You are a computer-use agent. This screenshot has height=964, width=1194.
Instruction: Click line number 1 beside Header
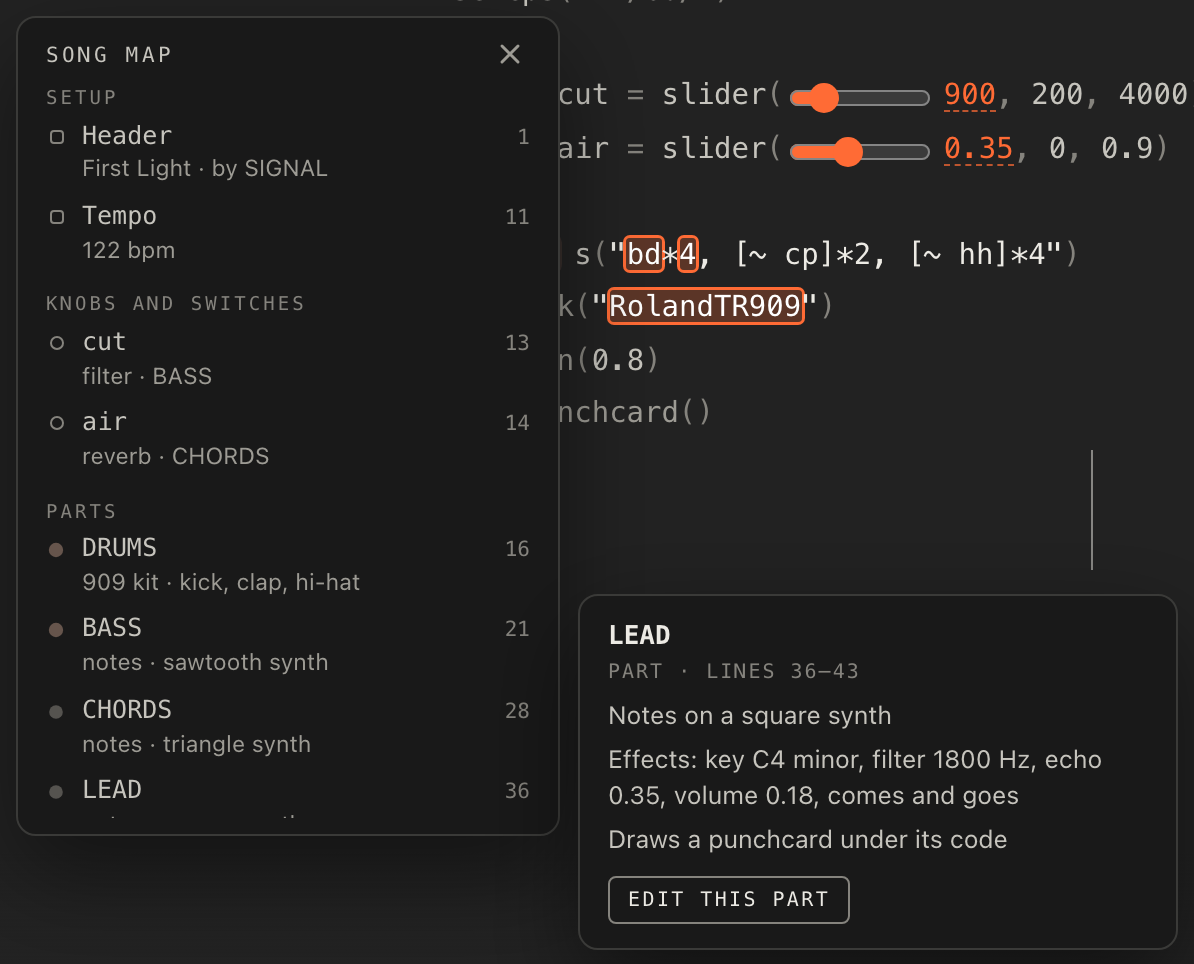click(x=523, y=137)
